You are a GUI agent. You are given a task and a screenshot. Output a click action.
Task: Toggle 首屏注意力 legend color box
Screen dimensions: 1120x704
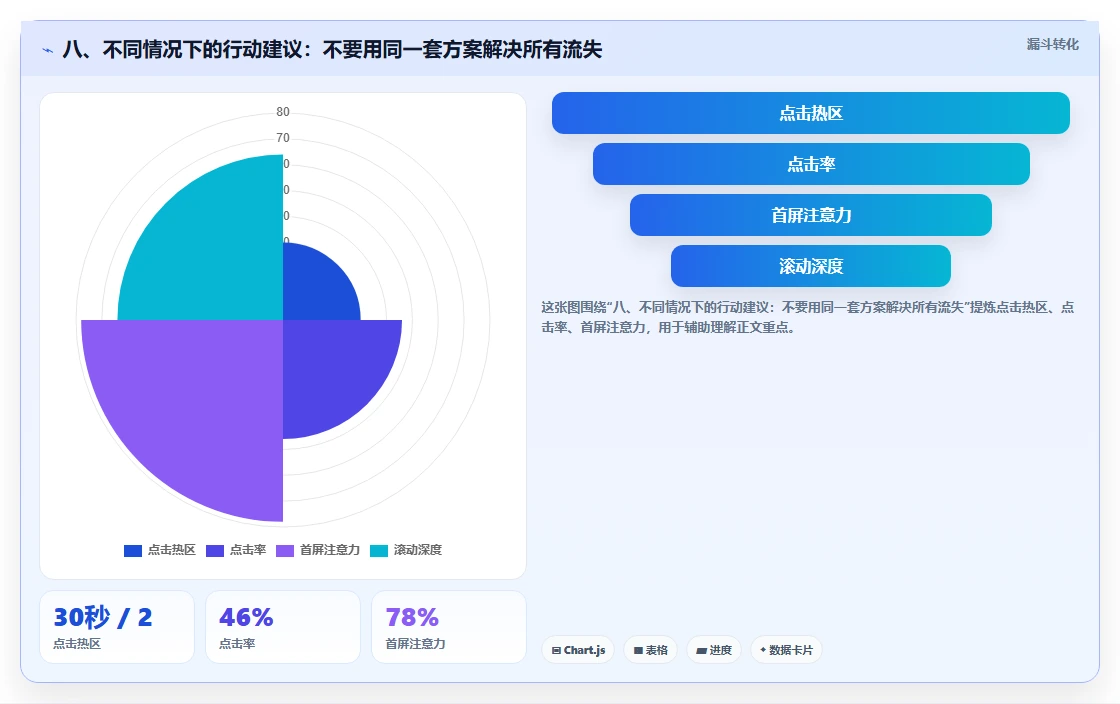tap(285, 550)
